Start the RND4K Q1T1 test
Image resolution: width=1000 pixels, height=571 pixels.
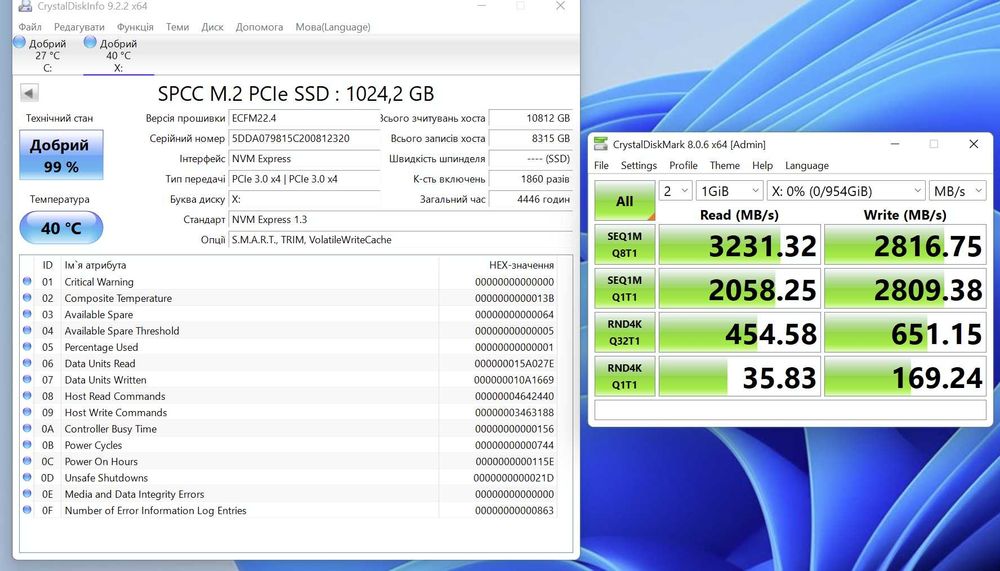625,376
